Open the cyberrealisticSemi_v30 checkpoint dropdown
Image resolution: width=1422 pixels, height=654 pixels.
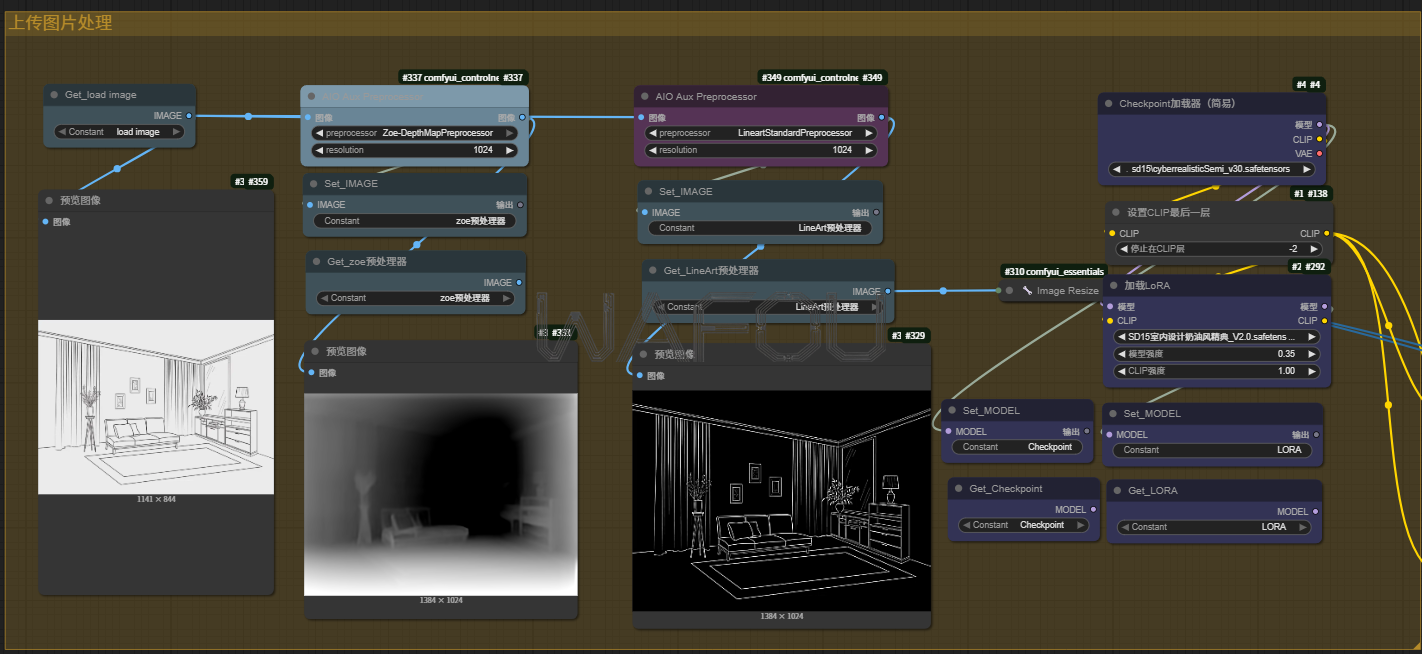coord(1213,170)
